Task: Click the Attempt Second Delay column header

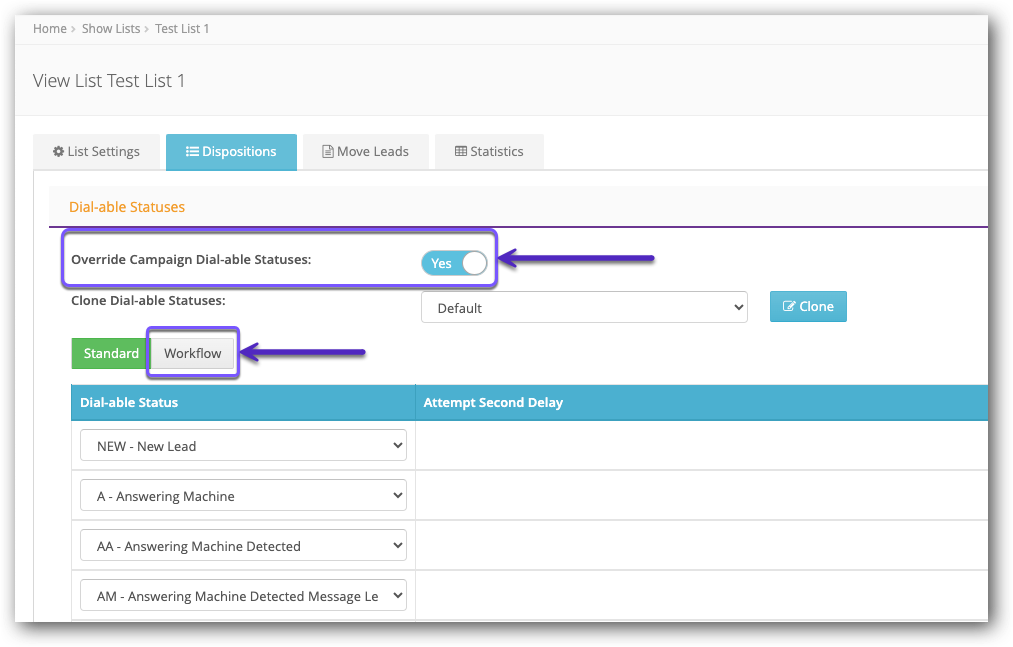Action: pos(493,402)
